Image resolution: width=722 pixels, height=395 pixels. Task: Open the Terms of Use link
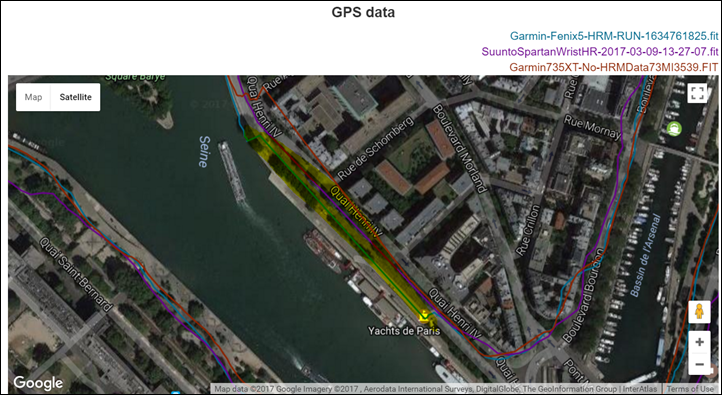tap(690, 389)
